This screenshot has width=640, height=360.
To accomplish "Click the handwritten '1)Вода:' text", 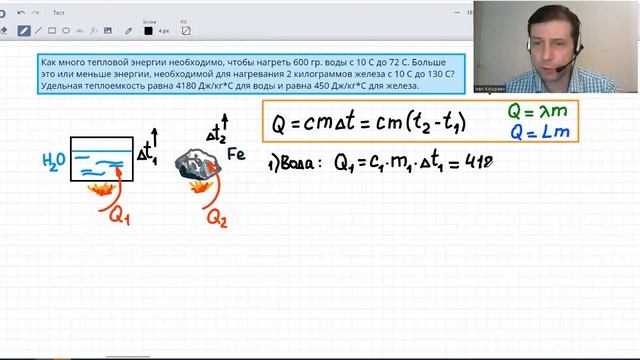I will [295, 164].
